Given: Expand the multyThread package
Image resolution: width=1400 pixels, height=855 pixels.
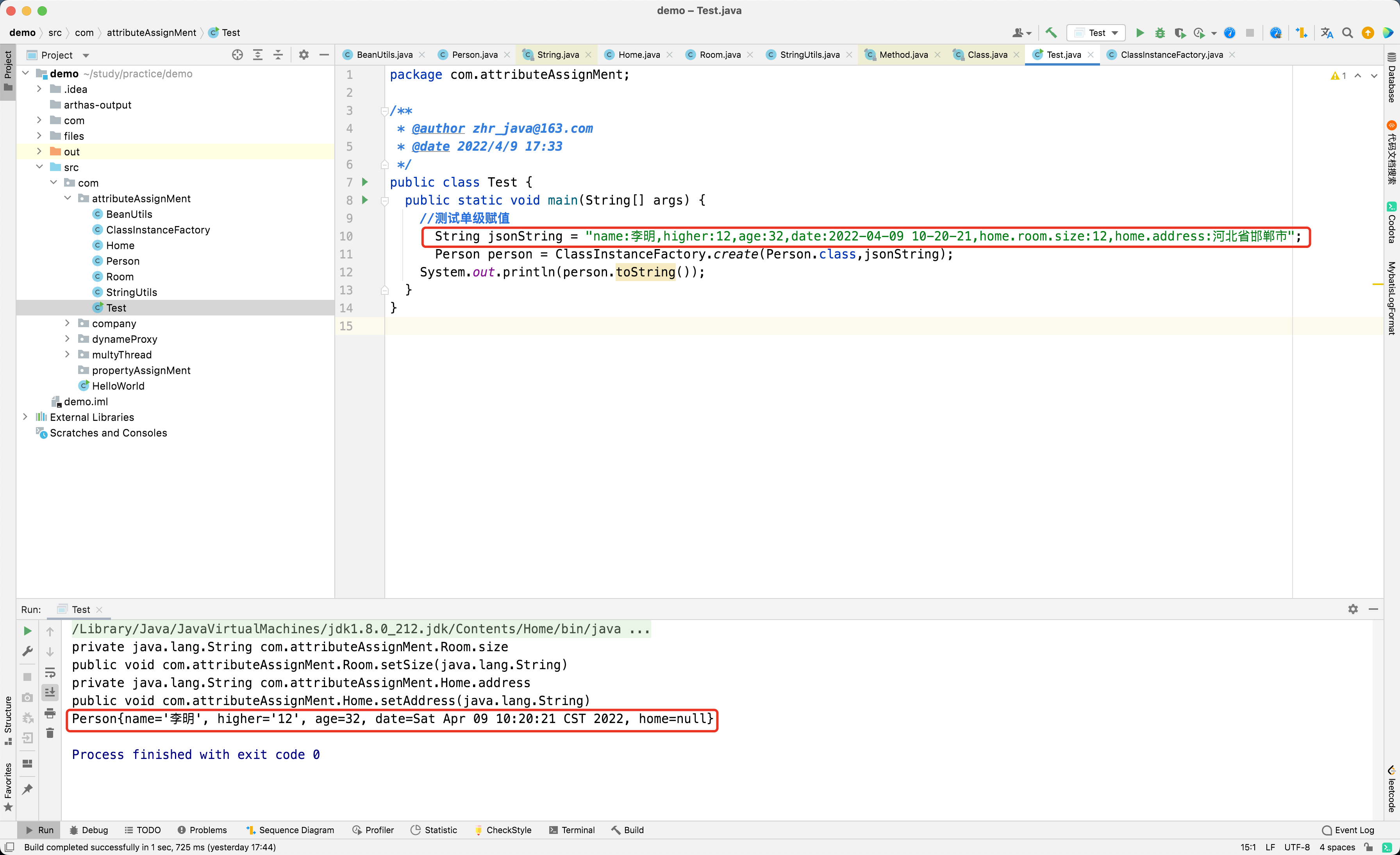Looking at the screenshot, I should (68, 354).
